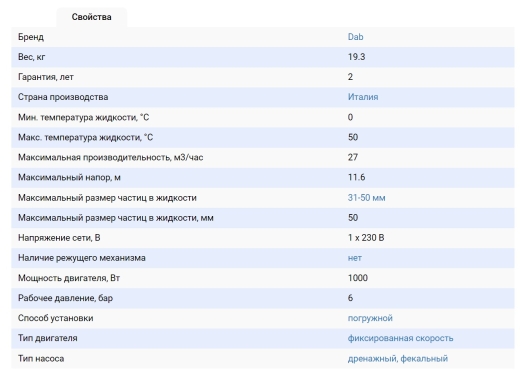This screenshot has width=520, height=376.
Task: Open the погружной installation link
Action: click(370, 318)
